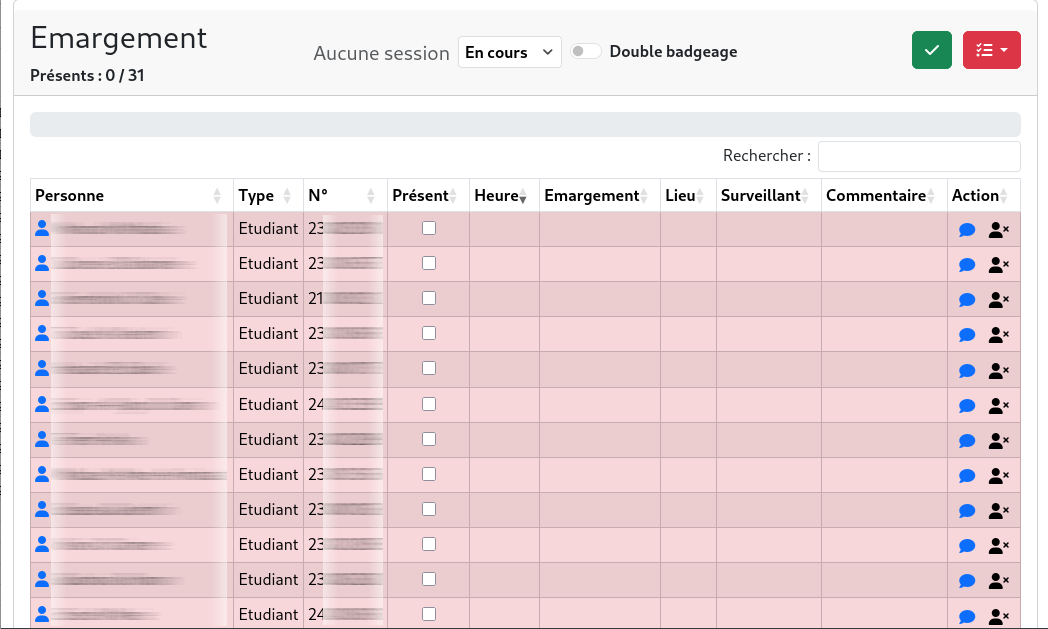The image size is (1048, 629).
Task: Click the comment bubble icon in third row
Action: [967, 300]
